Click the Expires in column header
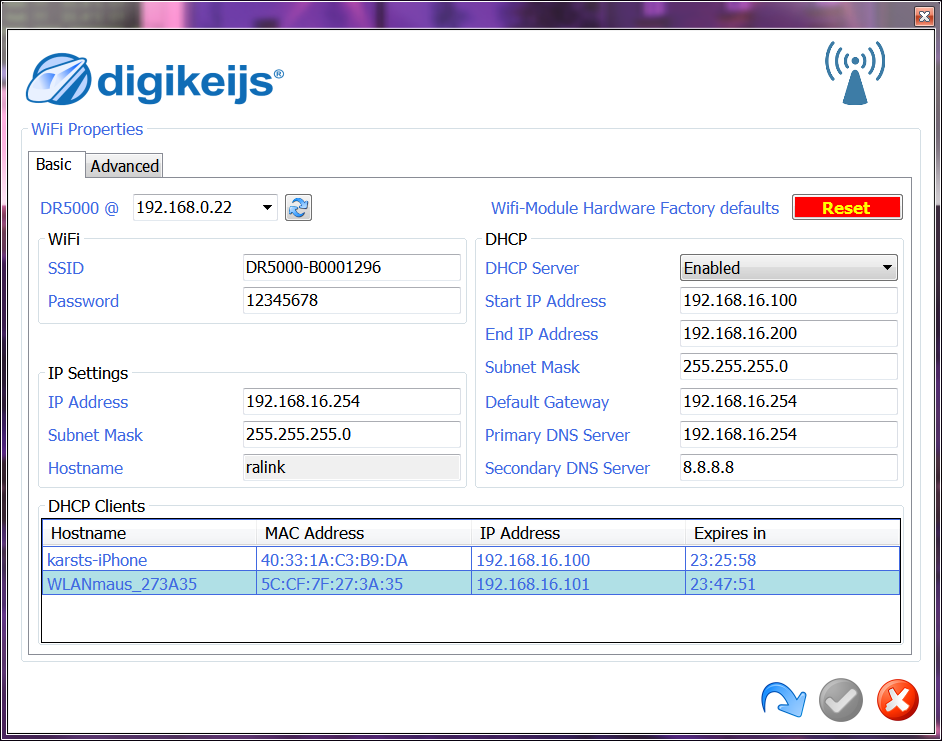 793,533
